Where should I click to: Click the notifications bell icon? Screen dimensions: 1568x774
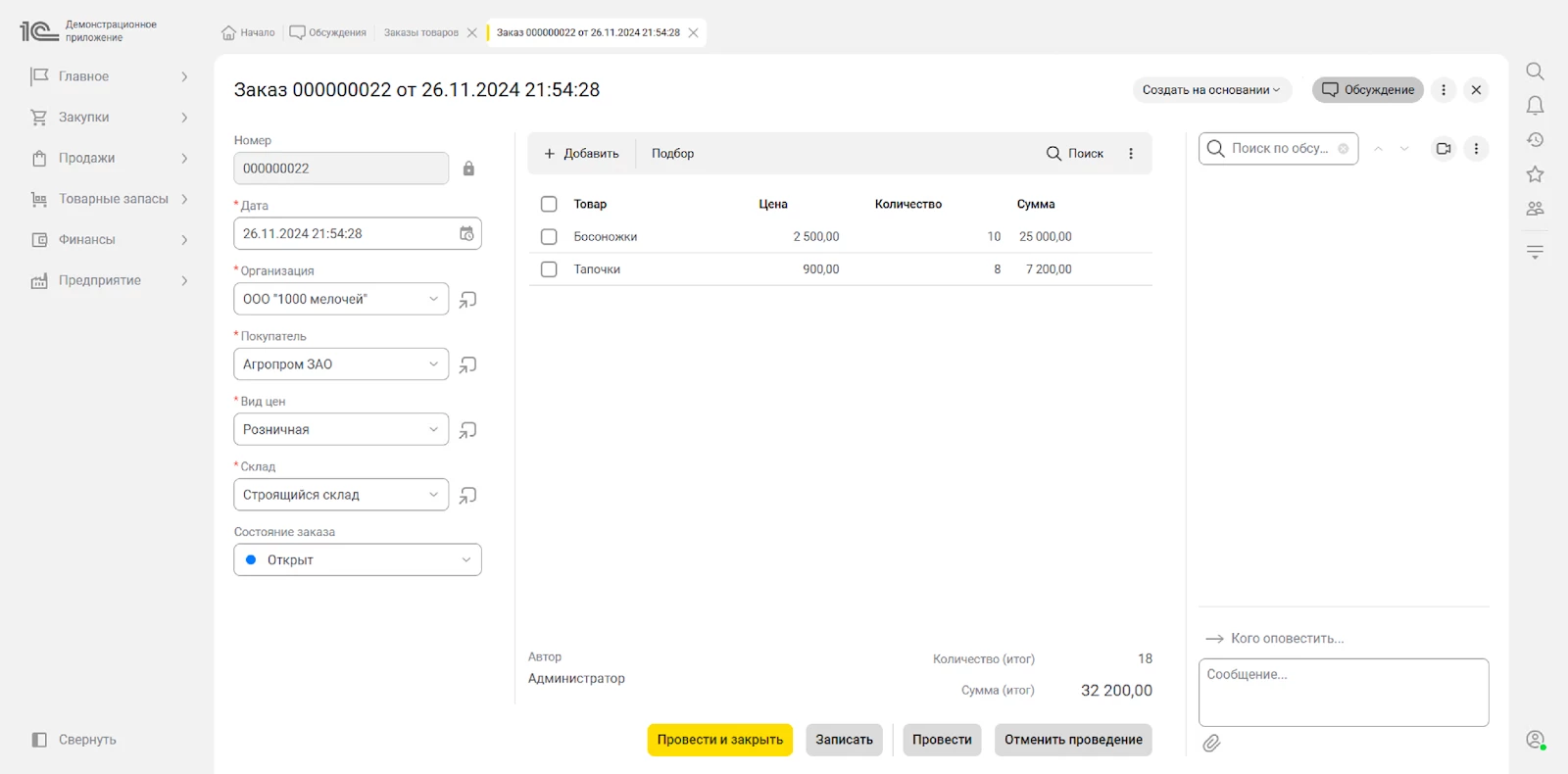1535,106
